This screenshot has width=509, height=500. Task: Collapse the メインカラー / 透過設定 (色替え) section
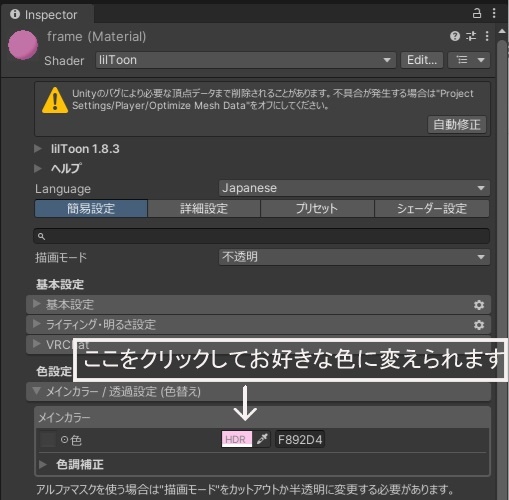click(x=258, y=392)
